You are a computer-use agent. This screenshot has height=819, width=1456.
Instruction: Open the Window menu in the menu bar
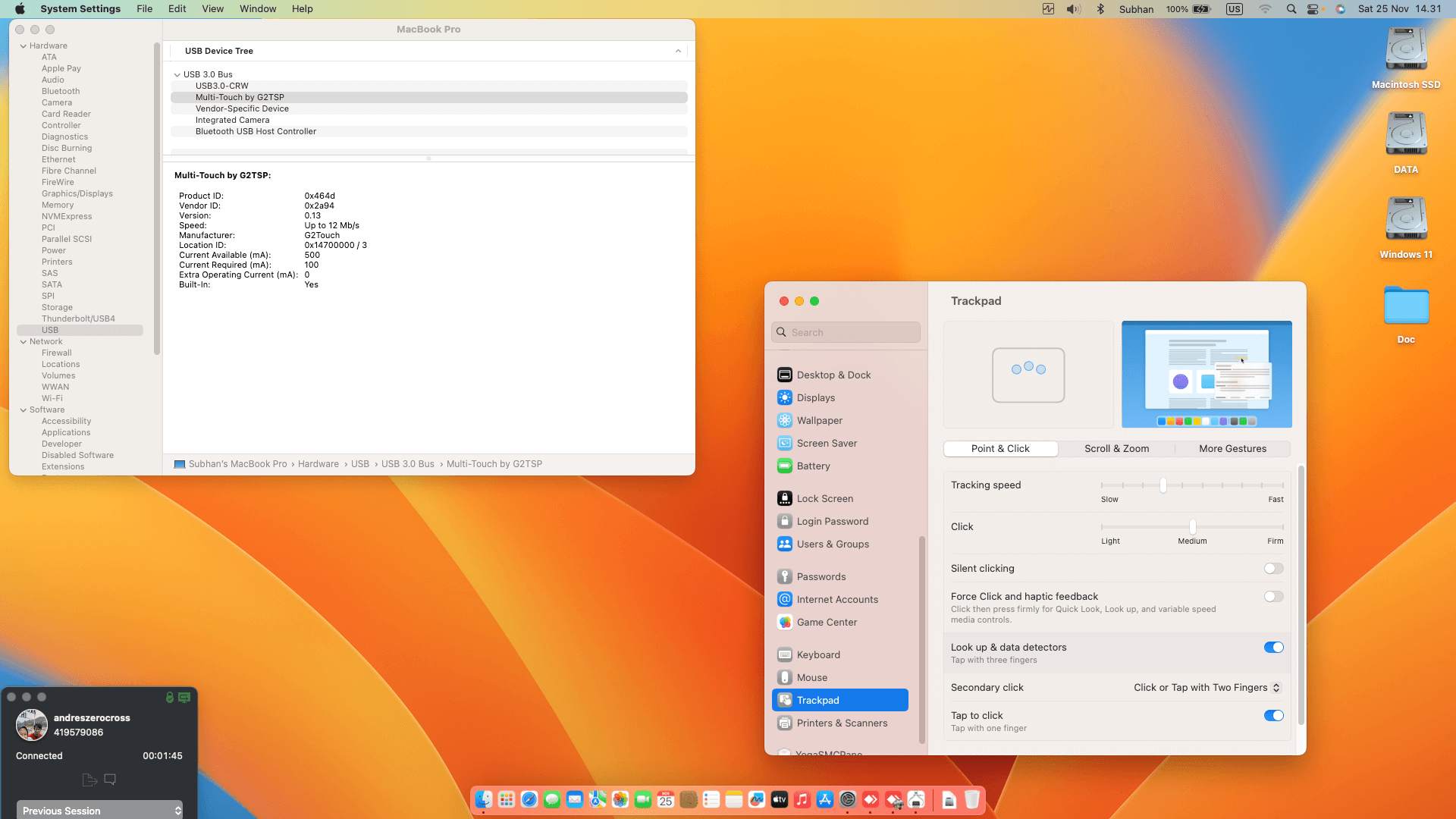click(x=258, y=9)
